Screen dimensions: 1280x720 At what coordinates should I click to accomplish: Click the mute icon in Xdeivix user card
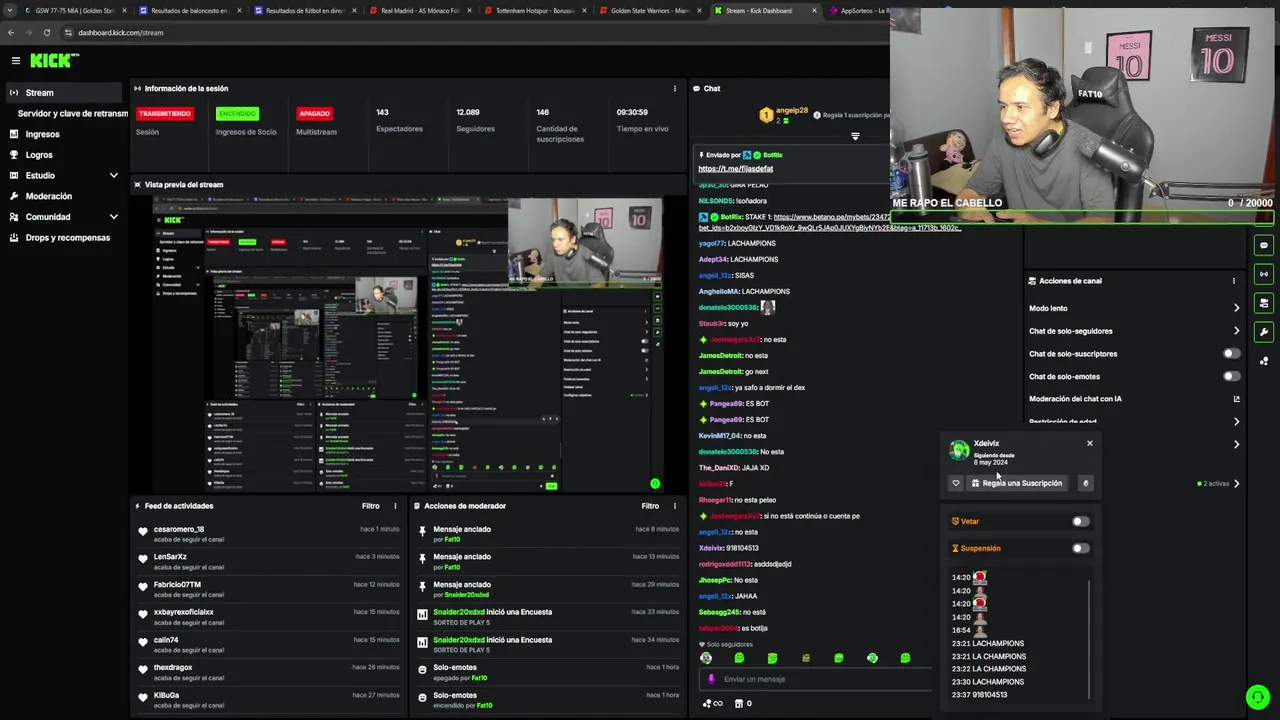click(1085, 483)
